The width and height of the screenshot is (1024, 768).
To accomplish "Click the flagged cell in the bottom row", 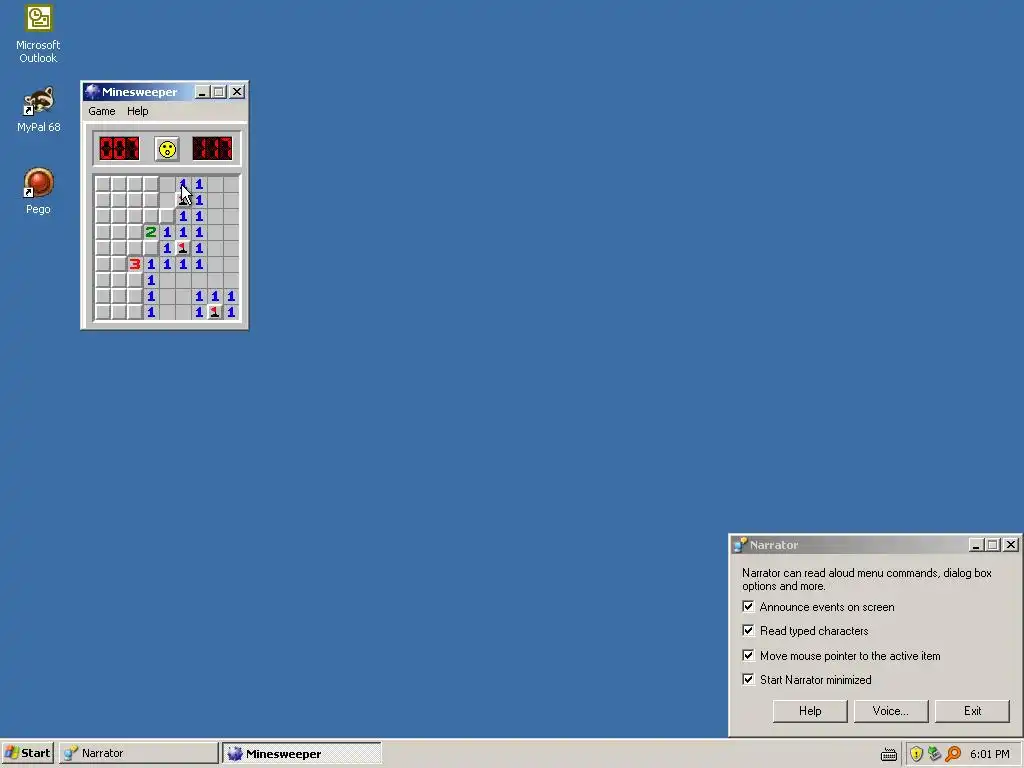I will point(215,312).
